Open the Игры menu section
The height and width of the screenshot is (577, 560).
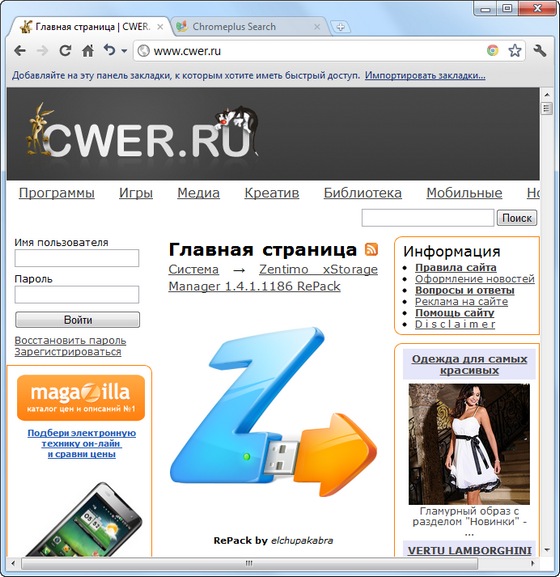click(136, 193)
